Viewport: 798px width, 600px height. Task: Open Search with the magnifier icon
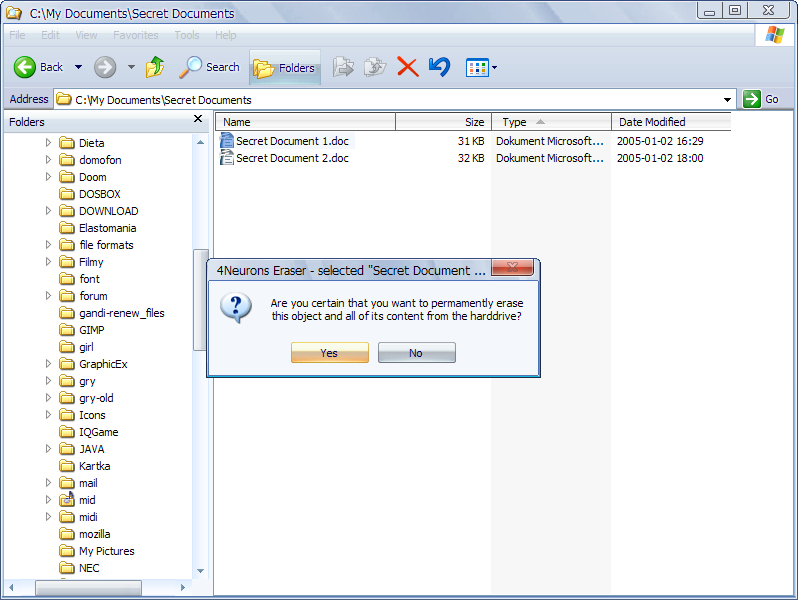[190, 67]
